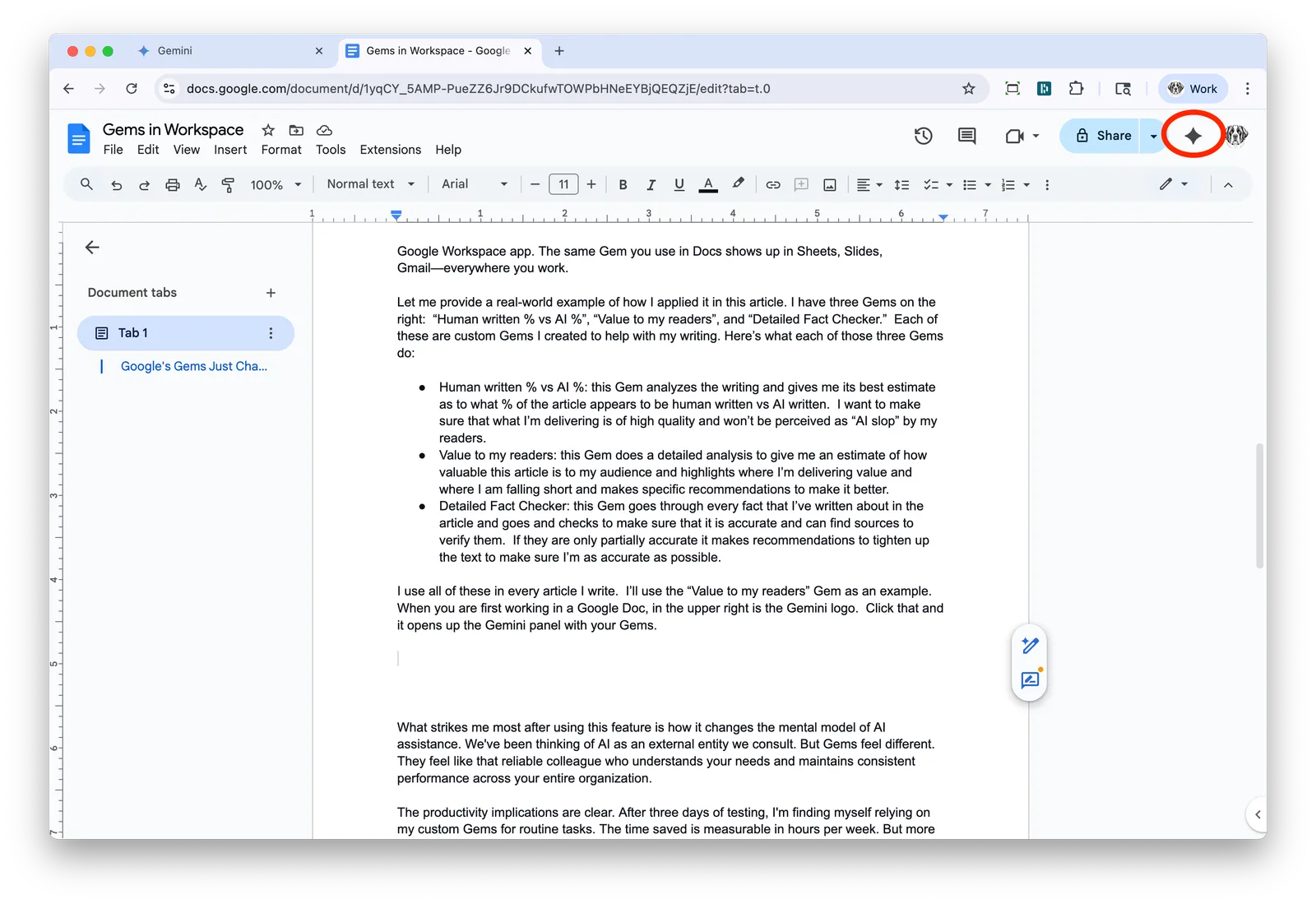
Task: Move document to folder icon
Action: tap(296, 130)
